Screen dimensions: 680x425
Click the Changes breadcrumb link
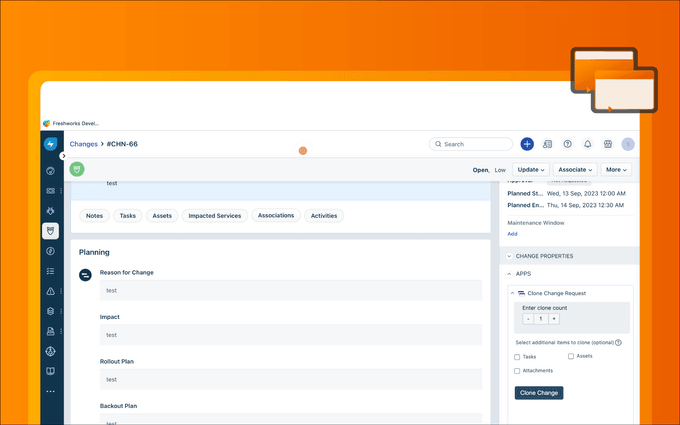pos(84,144)
